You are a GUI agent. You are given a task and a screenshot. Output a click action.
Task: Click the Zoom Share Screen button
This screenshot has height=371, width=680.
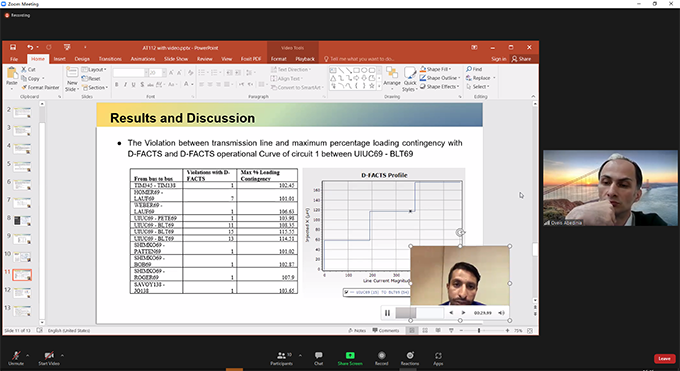[x=350, y=358]
